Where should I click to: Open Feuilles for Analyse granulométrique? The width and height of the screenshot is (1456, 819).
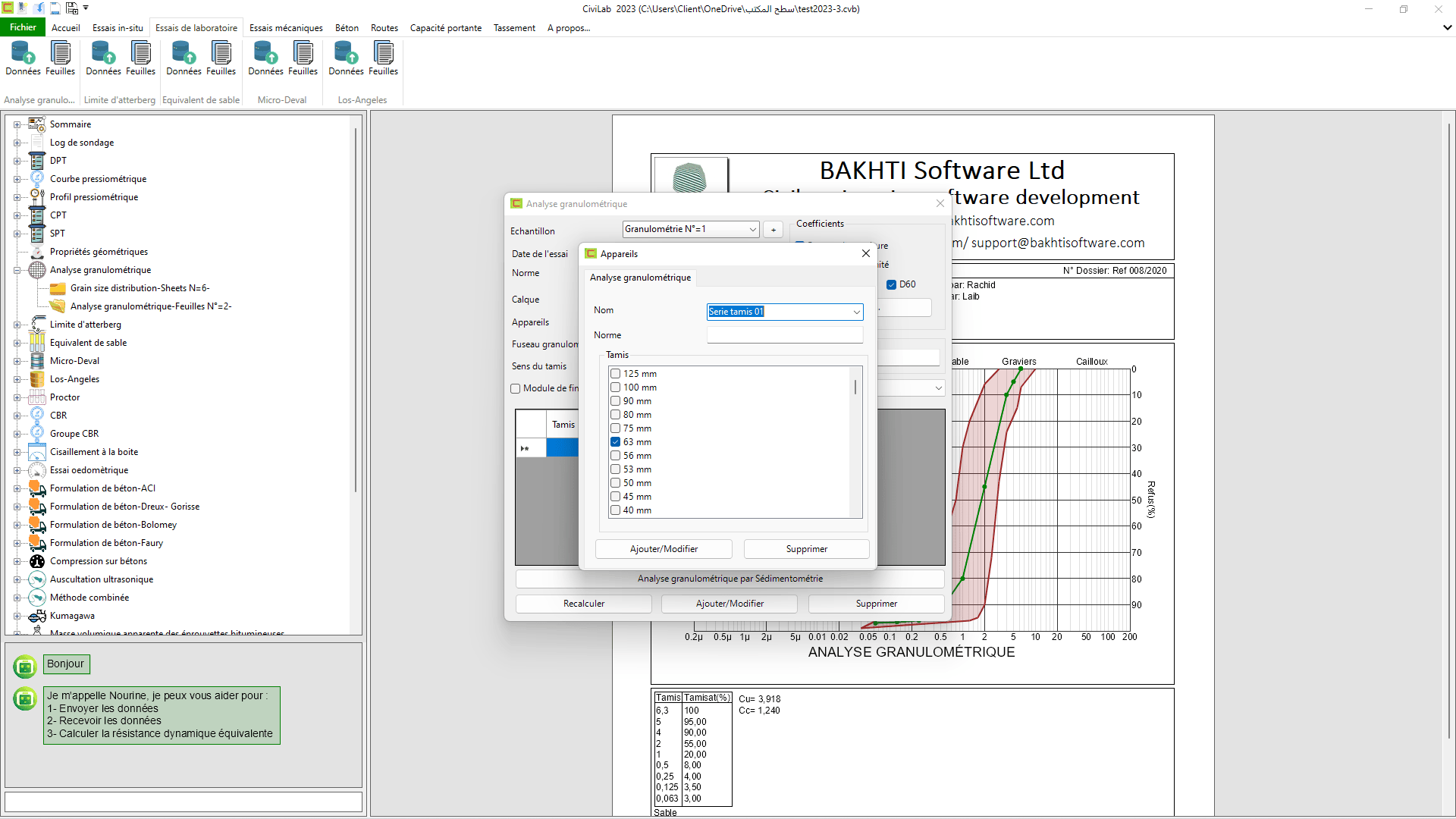(60, 58)
